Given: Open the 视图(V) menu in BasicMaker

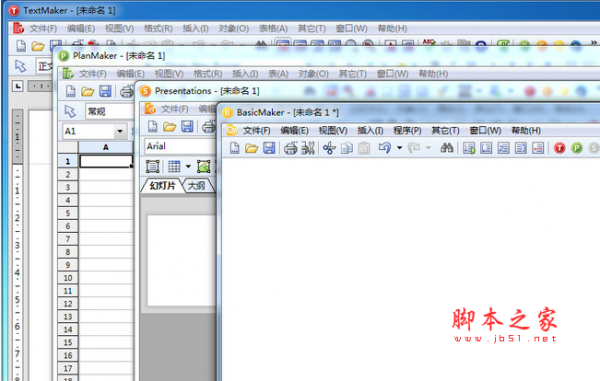Looking at the screenshot, I should [x=333, y=130].
